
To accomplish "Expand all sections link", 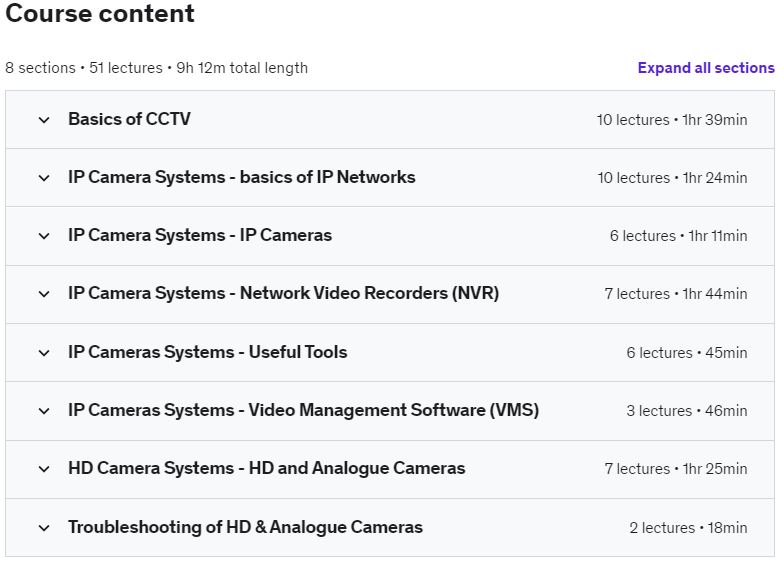I will point(705,68).
